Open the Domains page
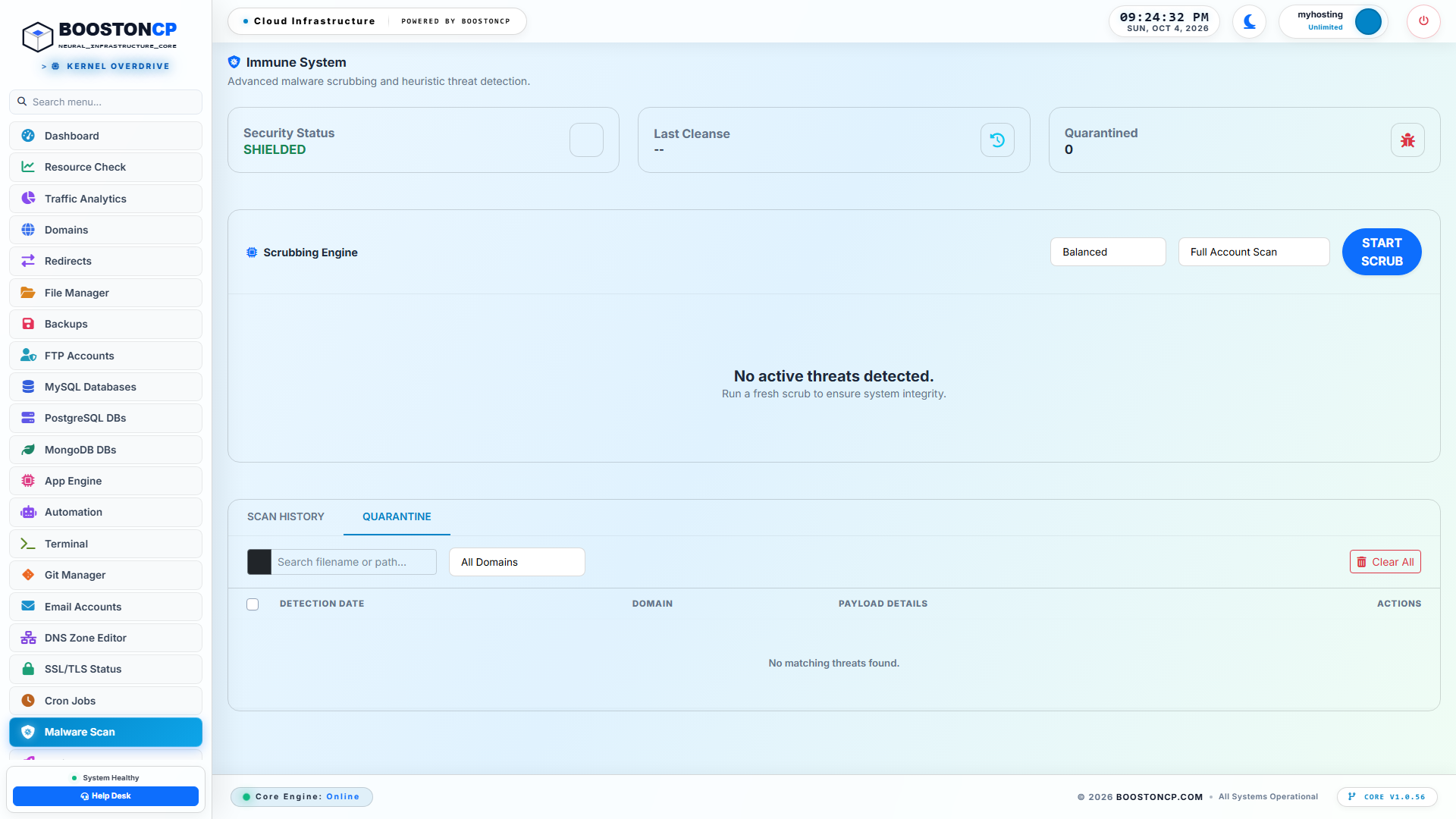 [105, 230]
